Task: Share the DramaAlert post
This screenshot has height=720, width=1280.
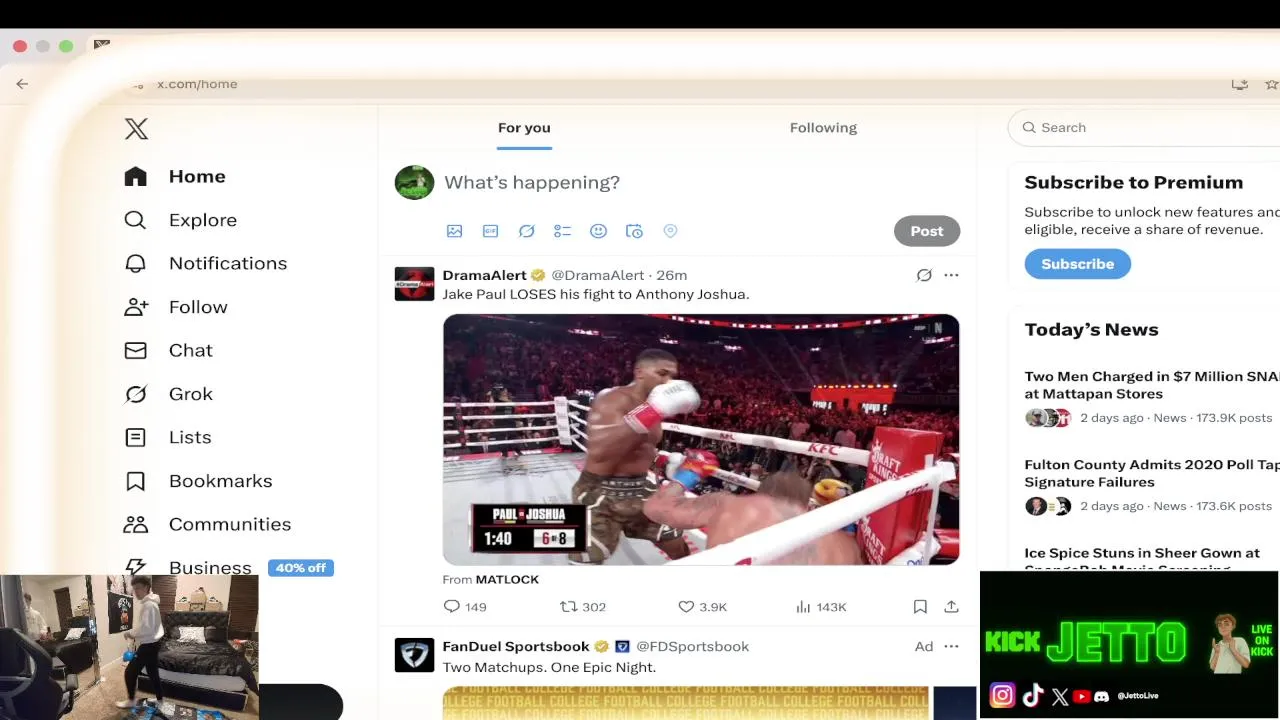Action: 951,607
